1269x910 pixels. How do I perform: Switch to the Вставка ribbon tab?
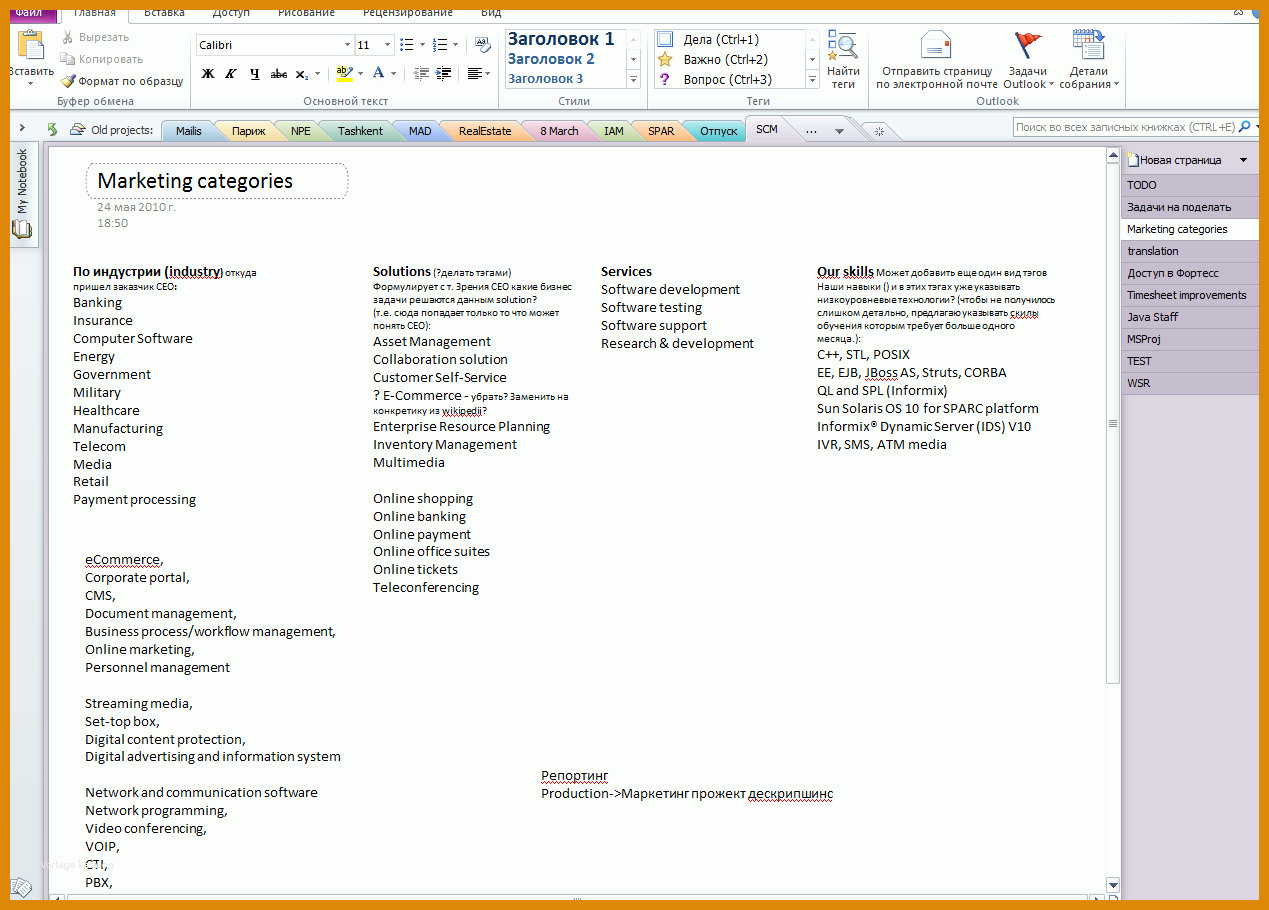164,12
